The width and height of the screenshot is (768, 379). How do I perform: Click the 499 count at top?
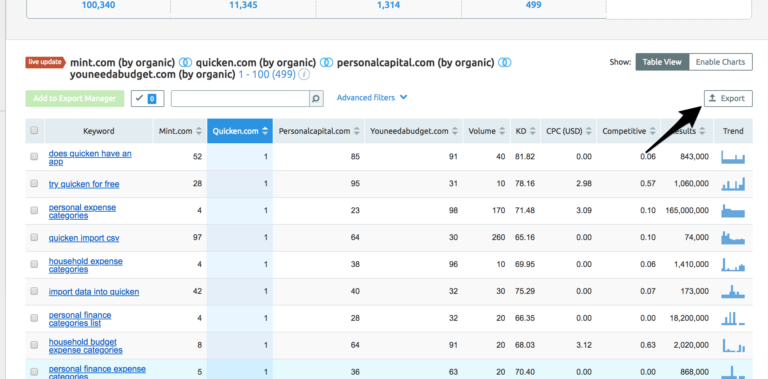(x=533, y=5)
